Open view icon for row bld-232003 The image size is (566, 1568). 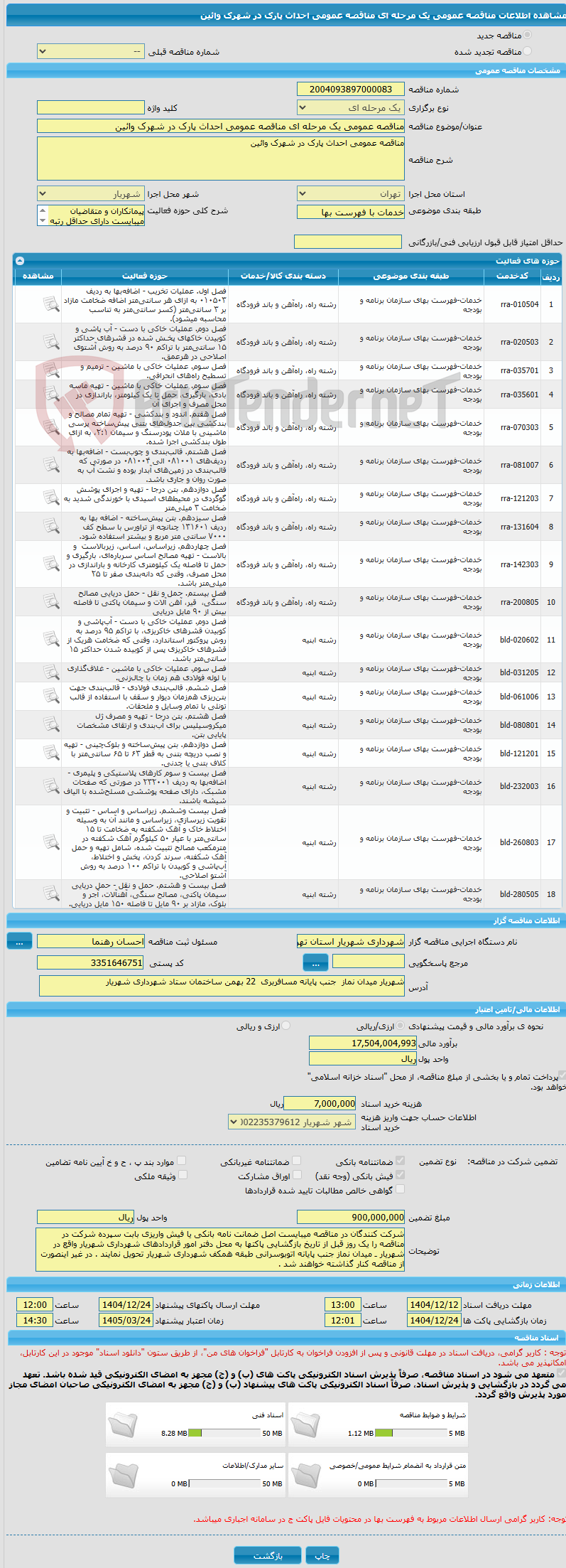click(x=51, y=786)
